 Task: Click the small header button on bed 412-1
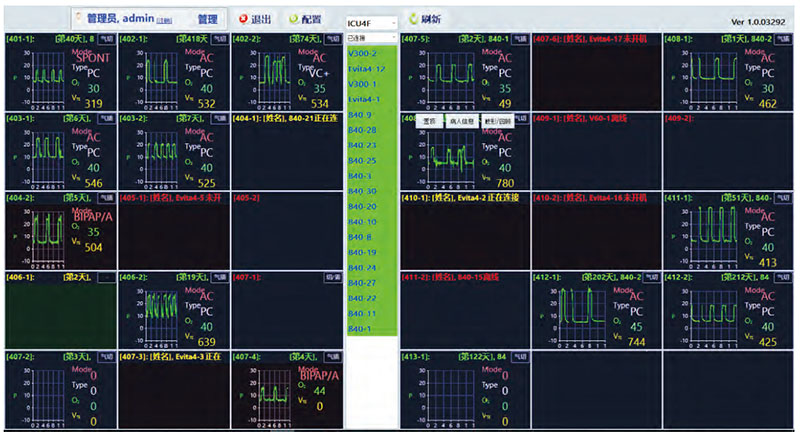click(x=652, y=277)
